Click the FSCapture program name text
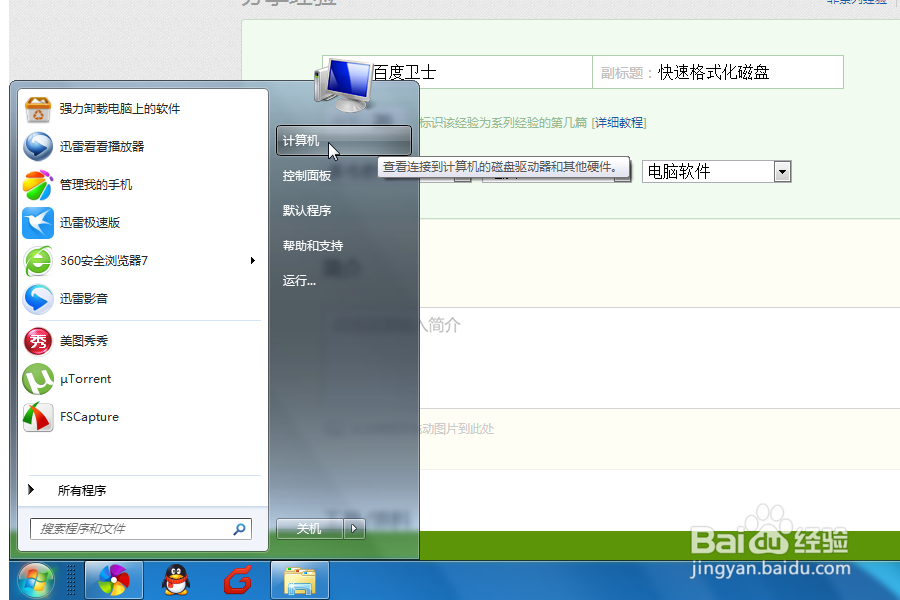900x600 pixels. pos(90,417)
